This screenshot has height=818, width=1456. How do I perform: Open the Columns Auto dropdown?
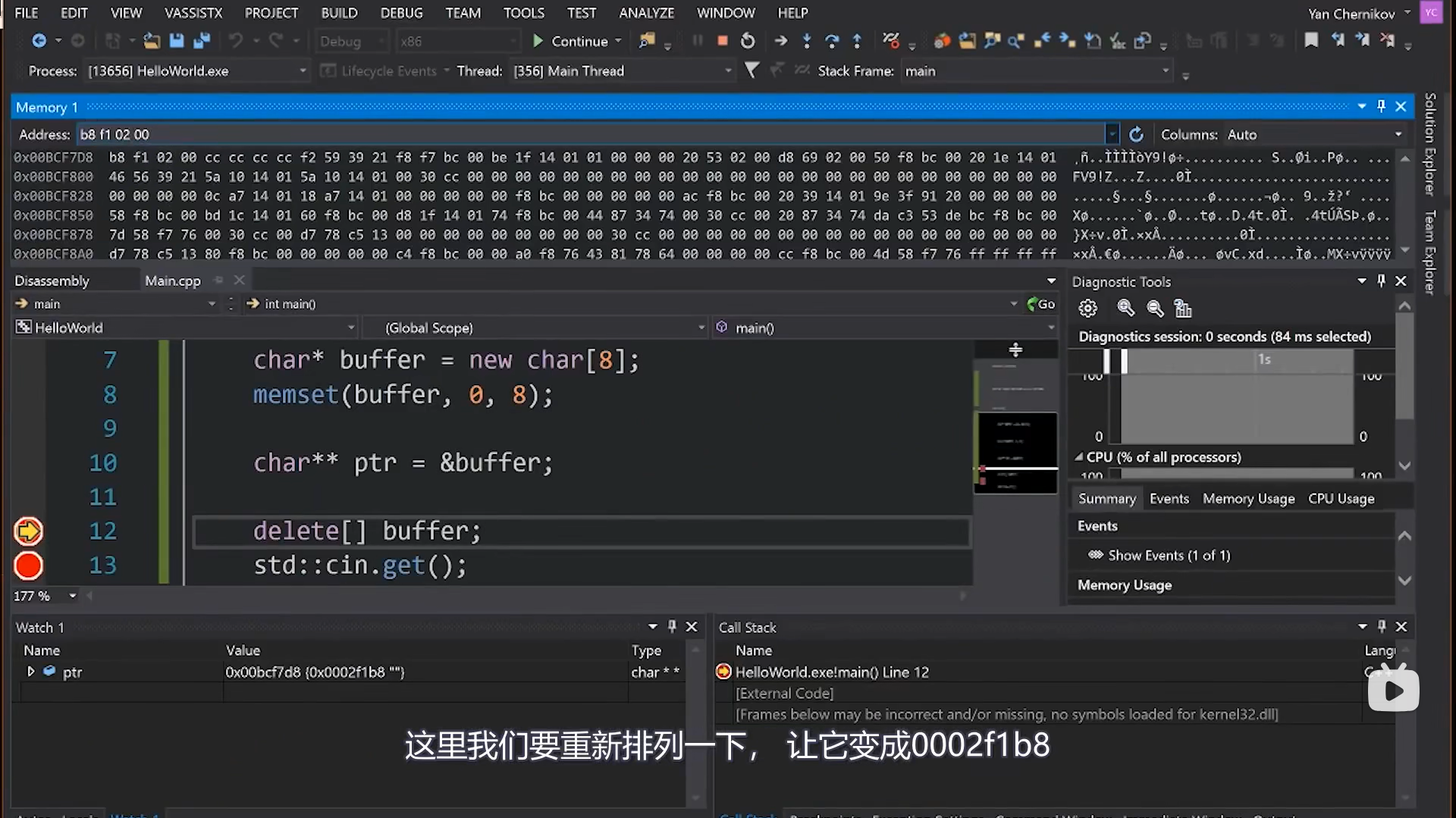1398,135
